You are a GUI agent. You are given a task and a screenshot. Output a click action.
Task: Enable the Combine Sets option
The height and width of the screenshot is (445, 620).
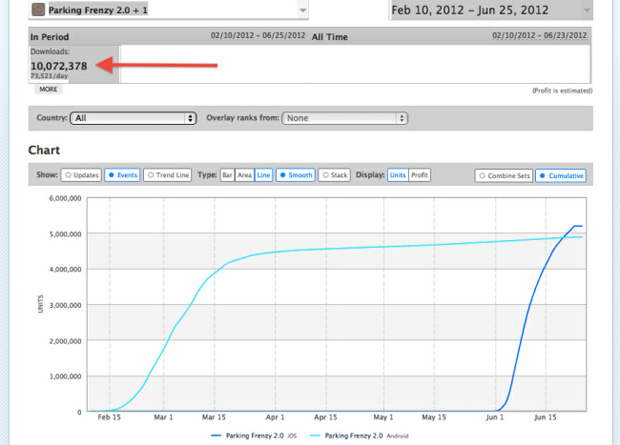pos(503,175)
